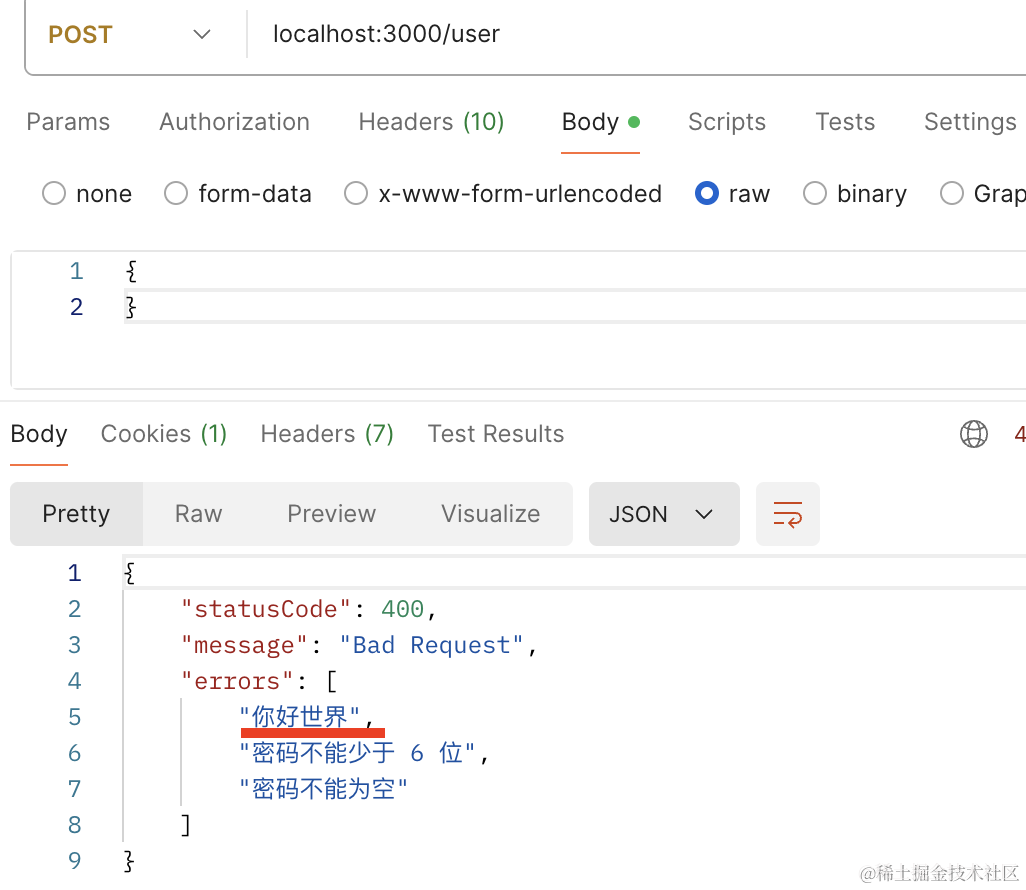The height and width of the screenshot is (890, 1026).
Task: Select the raw body radio button
Action: pos(707,194)
